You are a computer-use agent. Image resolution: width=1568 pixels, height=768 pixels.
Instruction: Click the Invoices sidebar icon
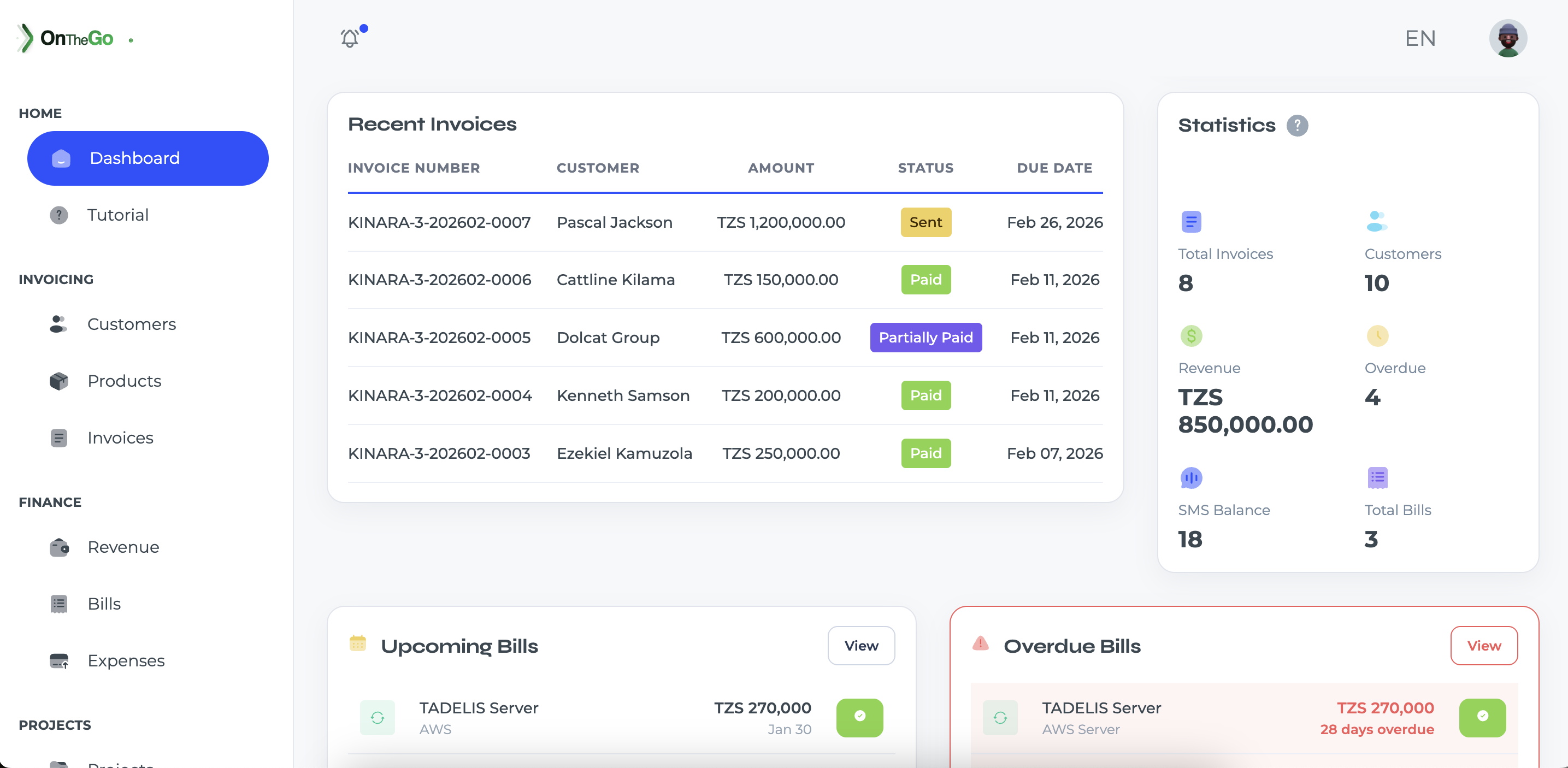(x=58, y=438)
